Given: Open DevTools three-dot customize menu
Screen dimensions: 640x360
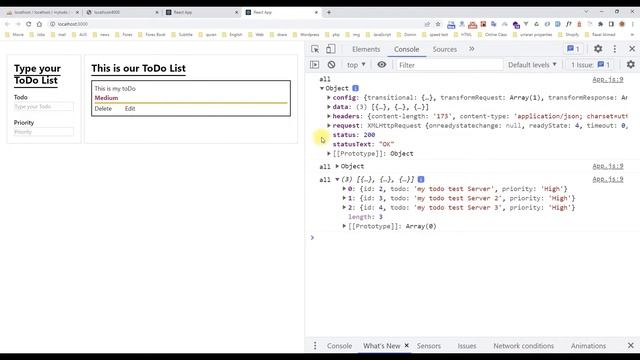Looking at the screenshot, I should pyautogui.click(x=615, y=49).
